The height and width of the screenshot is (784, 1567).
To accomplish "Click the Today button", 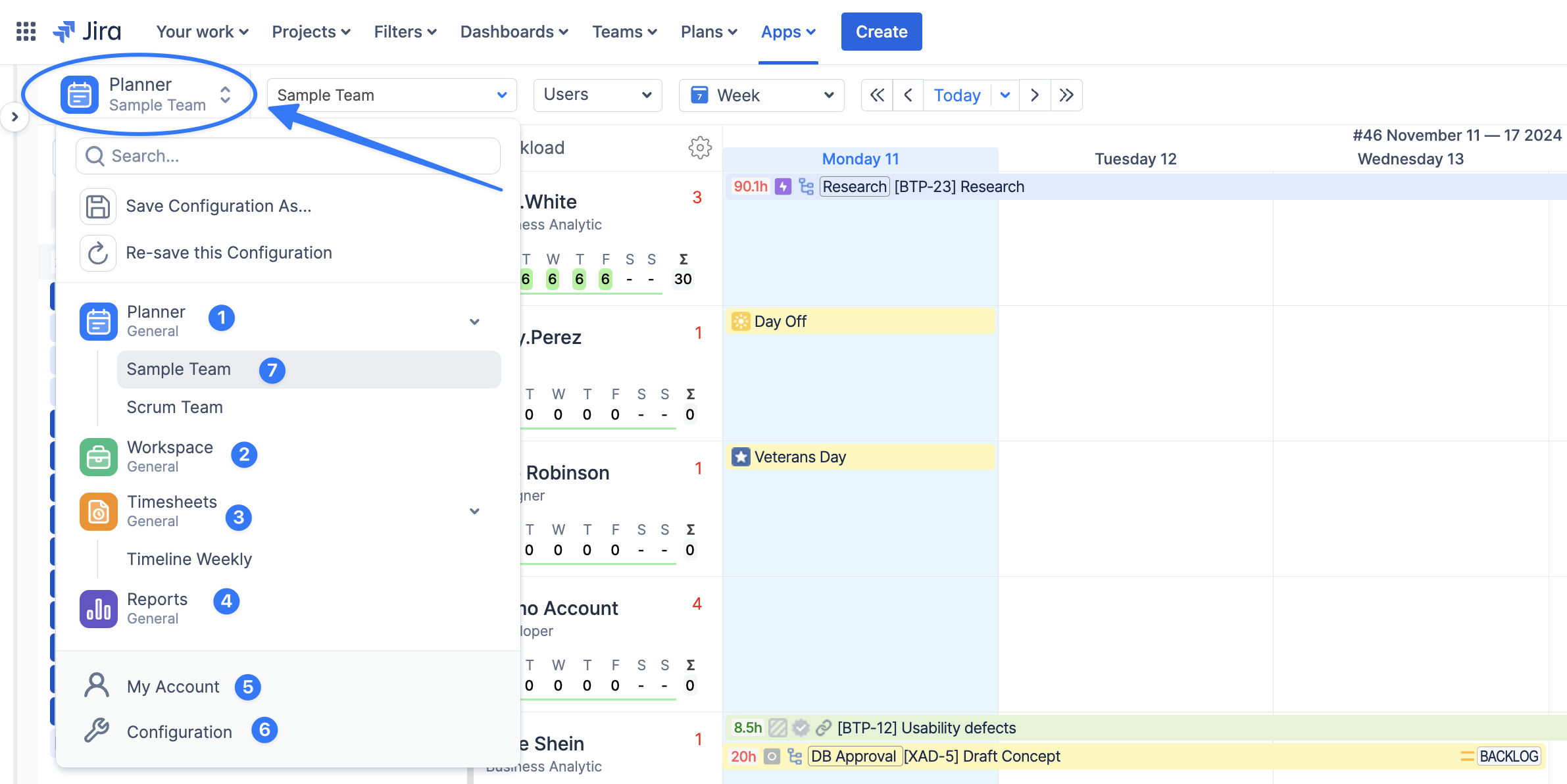I will pyautogui.click(x=957, y=95).
